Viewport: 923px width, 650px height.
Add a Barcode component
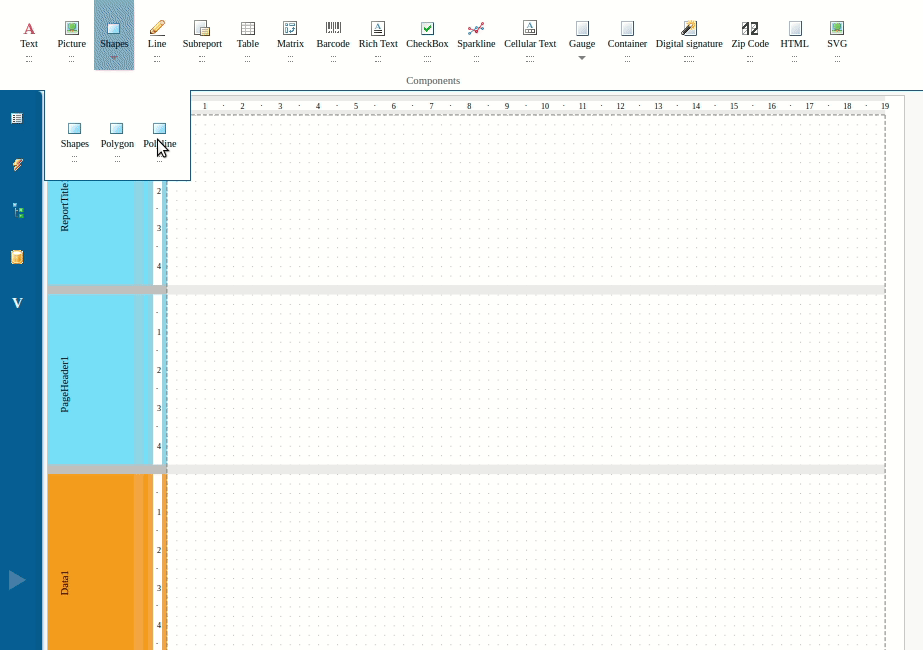click(333, 35)
